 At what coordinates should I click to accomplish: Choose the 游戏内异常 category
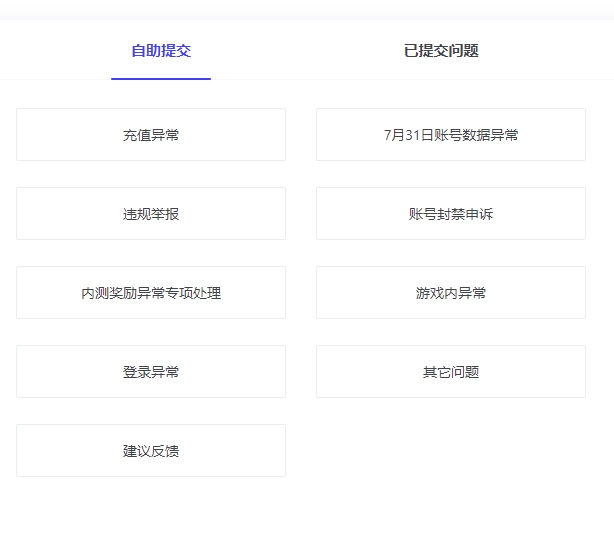(451, 292)
